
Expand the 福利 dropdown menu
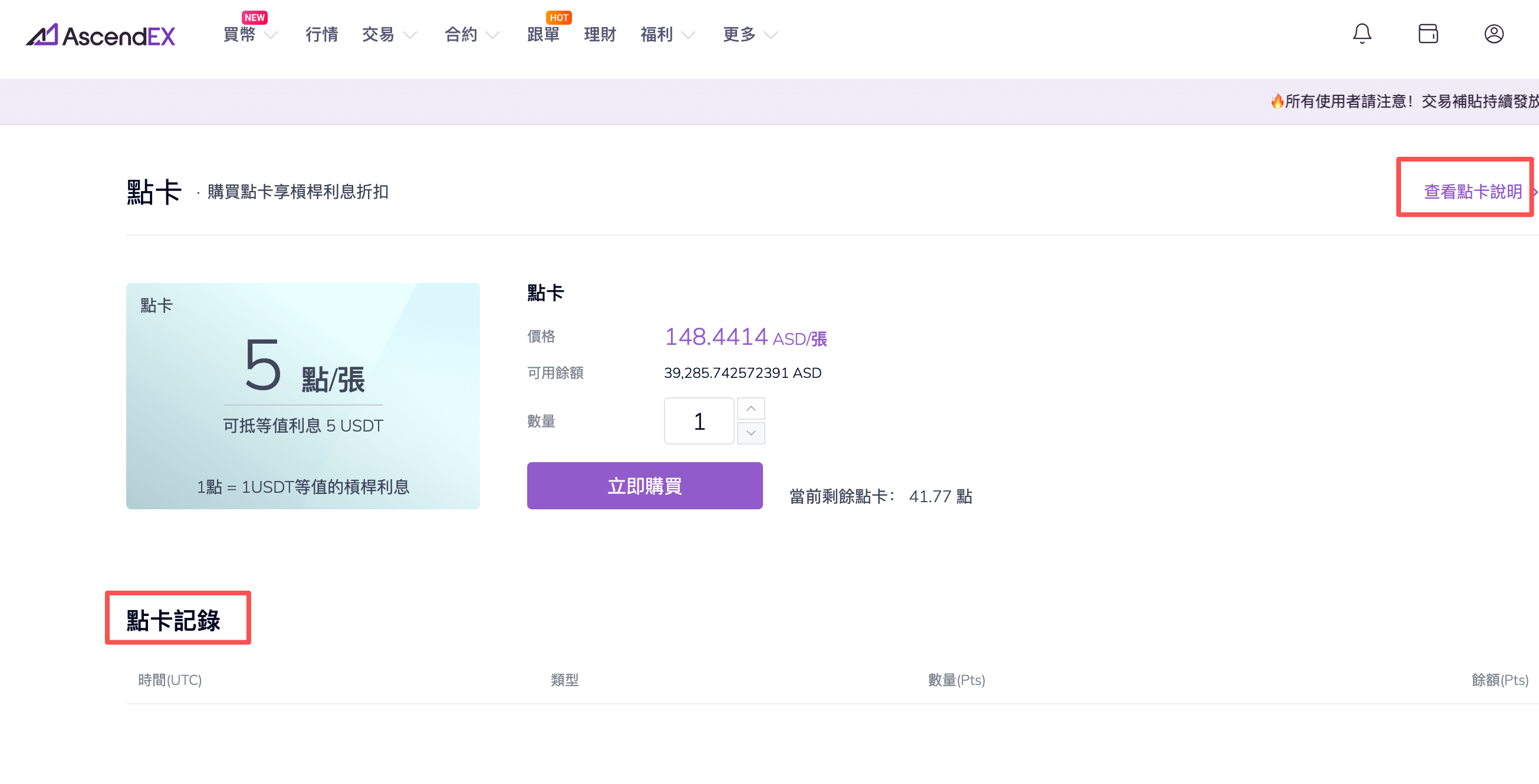click(667, 35)
